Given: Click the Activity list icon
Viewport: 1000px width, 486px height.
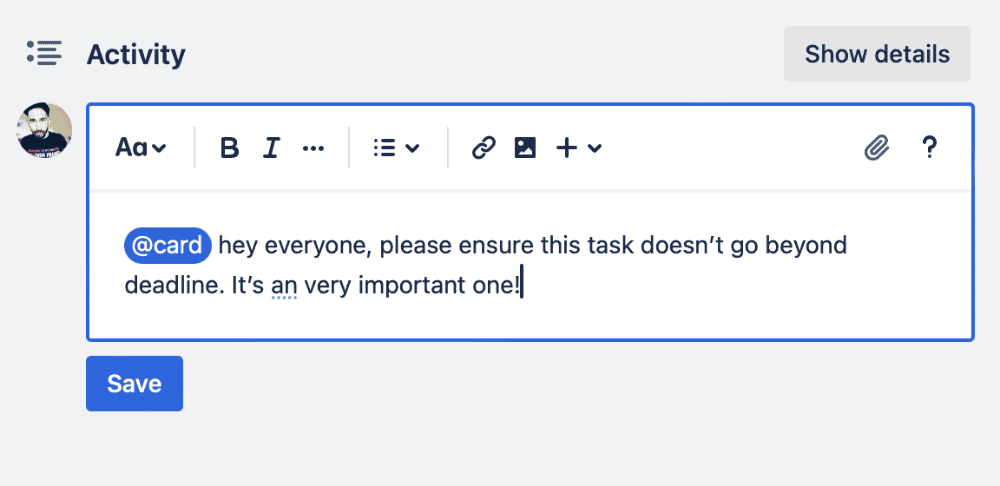Looking at the screenshot, I should pyautogui.click(x=45, y=53).
